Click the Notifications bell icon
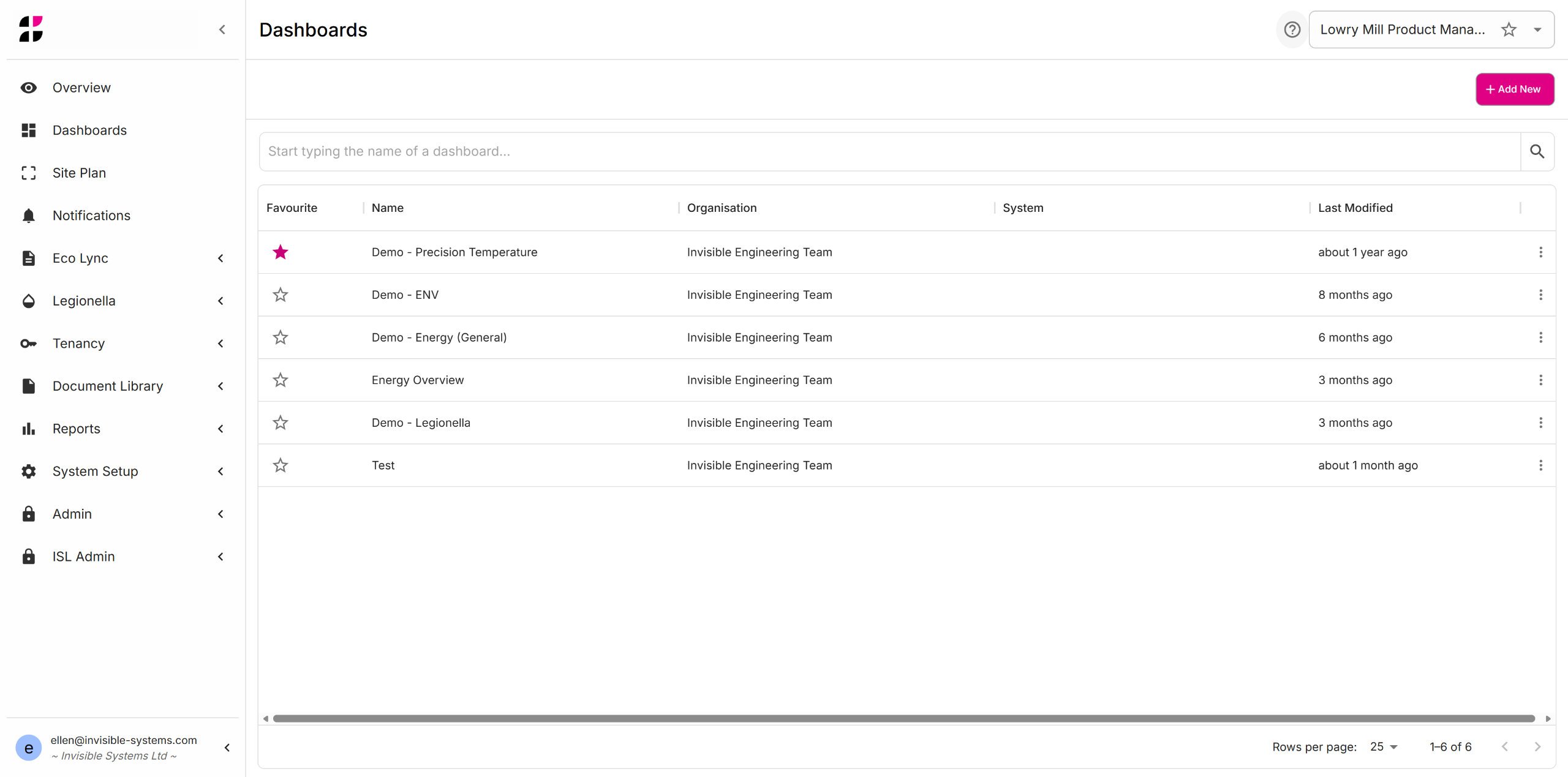1568x777 pixels. (x=28, y=216)
